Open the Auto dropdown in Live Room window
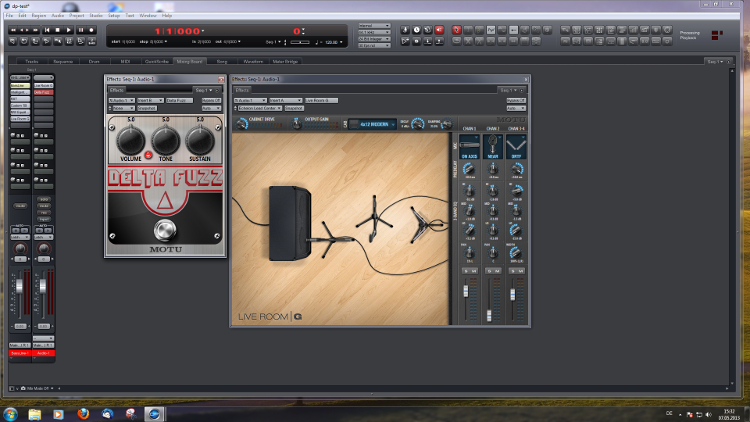The width and height of the screenshot is (750, 422). 516,108
